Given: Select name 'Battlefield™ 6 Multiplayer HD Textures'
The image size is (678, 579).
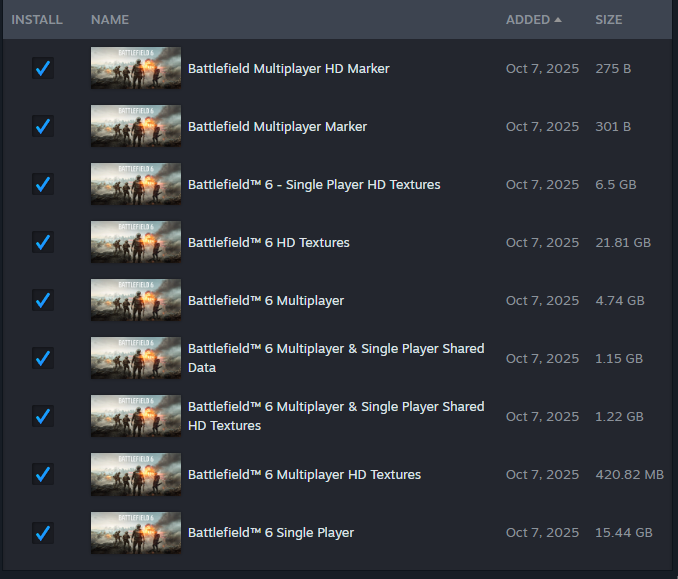Looking at the screenshot, I should tap(304, 475).
